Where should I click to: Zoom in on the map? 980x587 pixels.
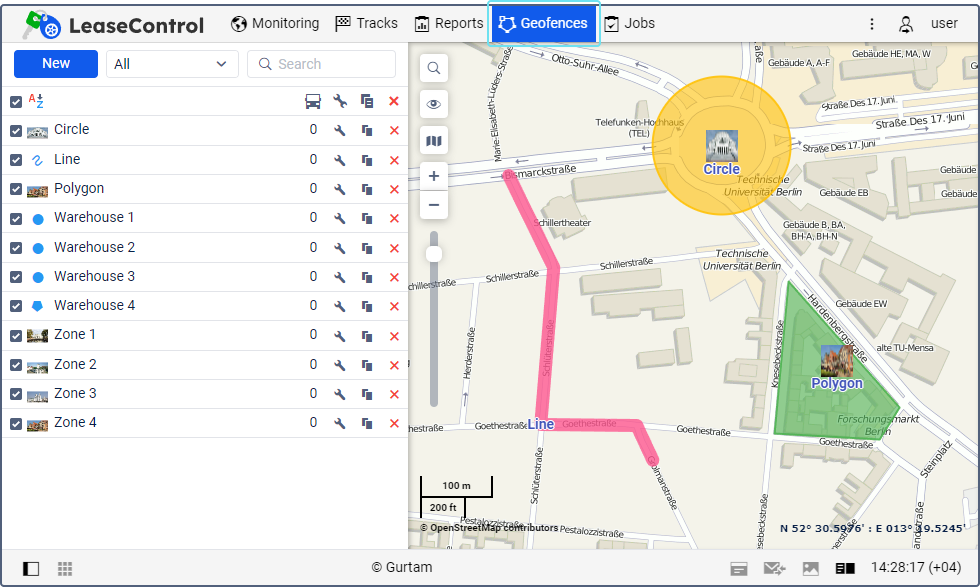434,176
